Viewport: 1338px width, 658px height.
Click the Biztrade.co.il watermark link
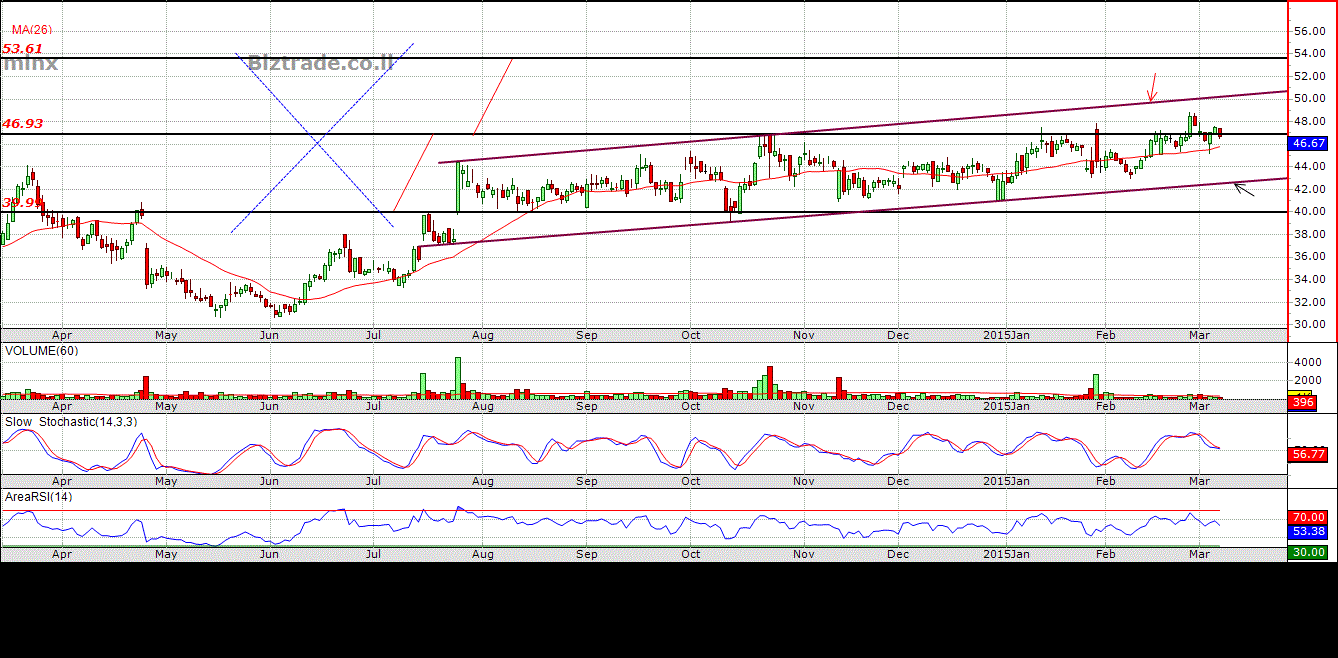click(321, 63)
